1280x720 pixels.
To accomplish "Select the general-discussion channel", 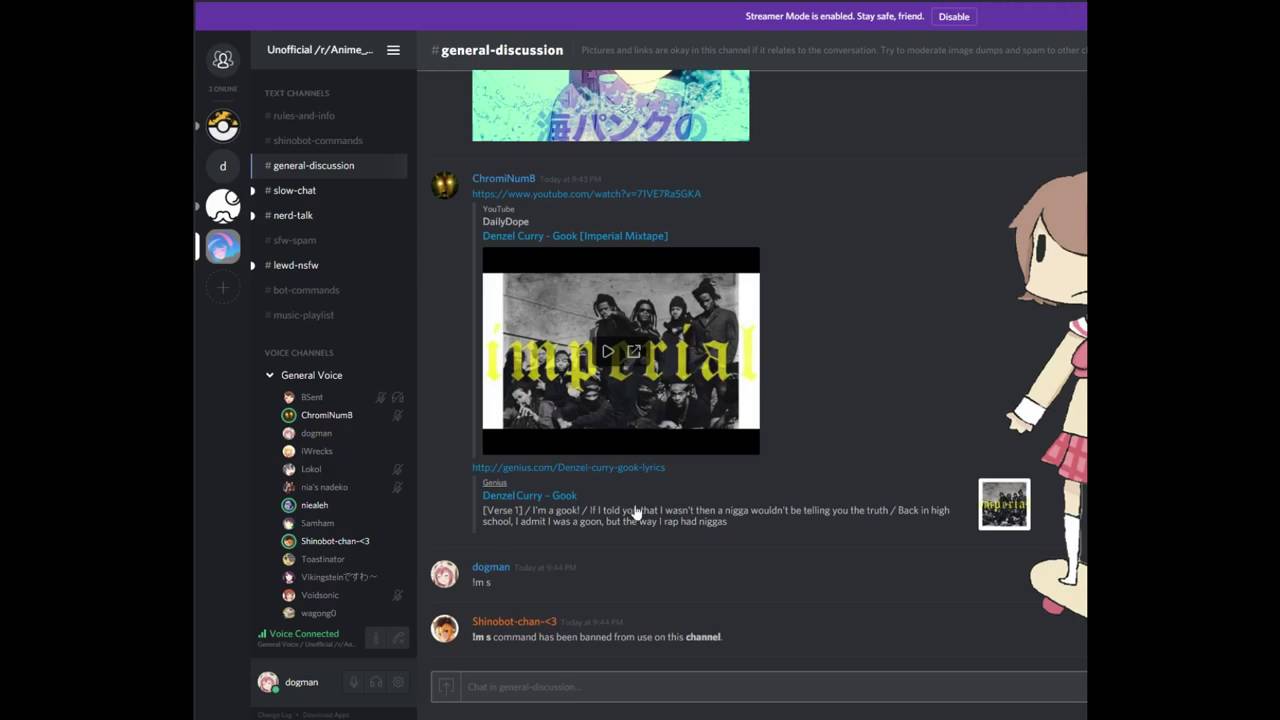I will pos(329,166).
